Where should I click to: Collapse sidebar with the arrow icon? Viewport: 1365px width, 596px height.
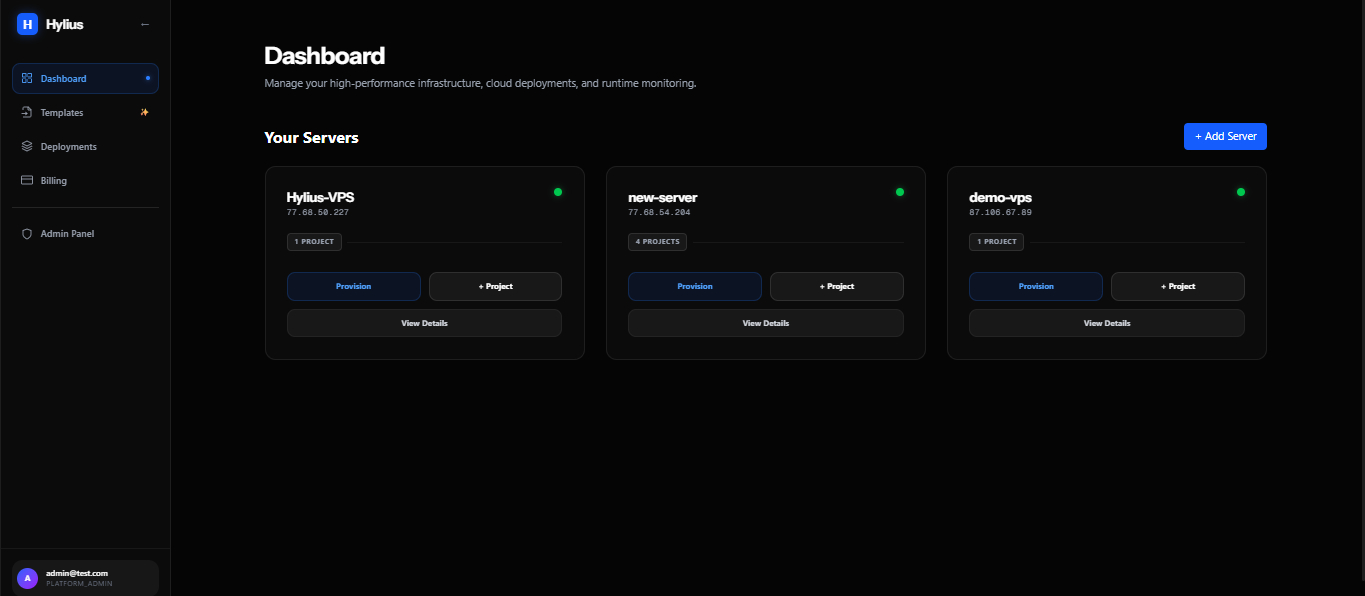(145, 24)
